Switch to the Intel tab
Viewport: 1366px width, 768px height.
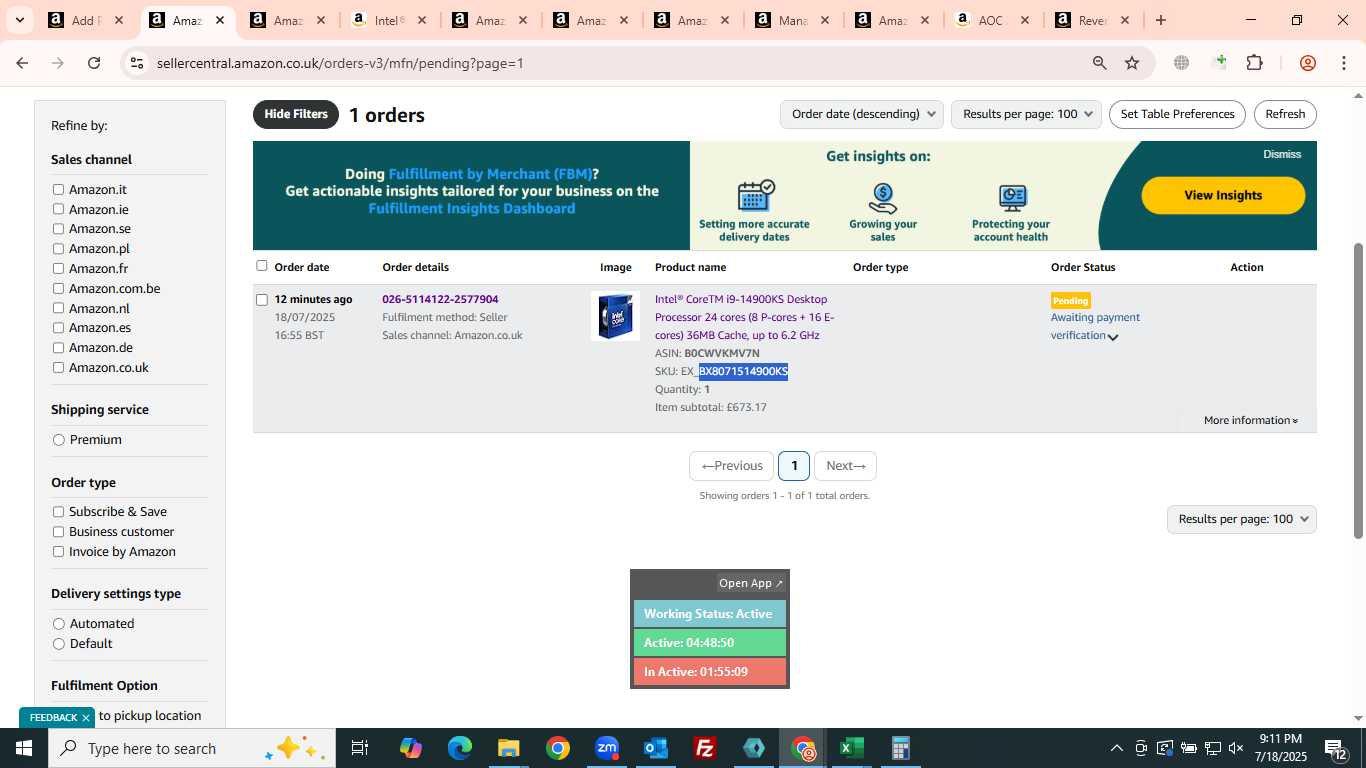coord(389,20)
